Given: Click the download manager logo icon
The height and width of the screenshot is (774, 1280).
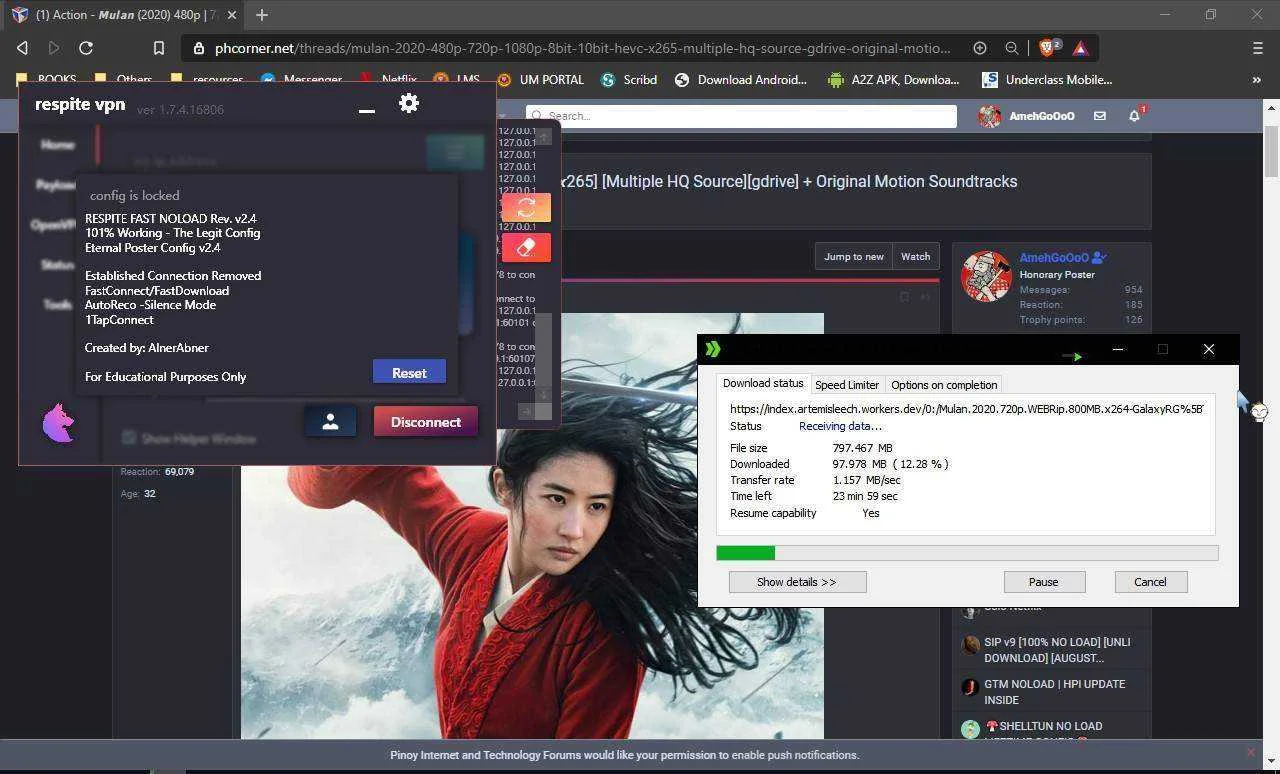Looking at the screenshot, I should [713, 349].
